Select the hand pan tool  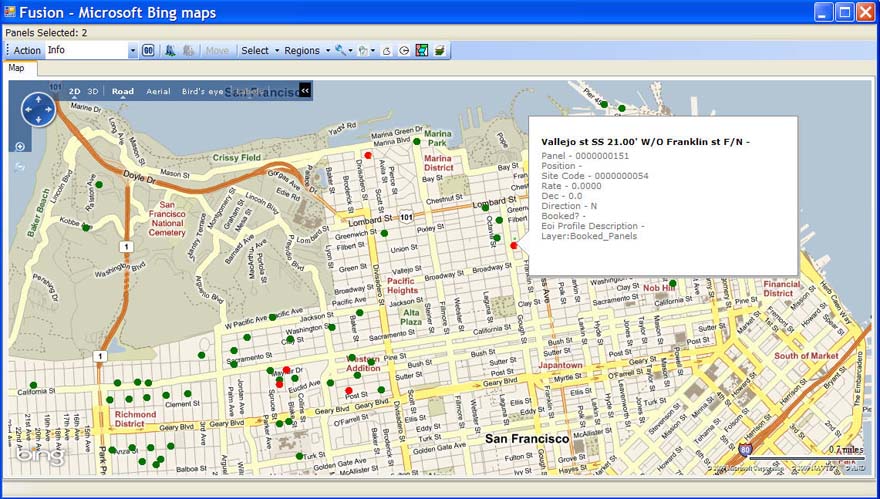point(363,51)
